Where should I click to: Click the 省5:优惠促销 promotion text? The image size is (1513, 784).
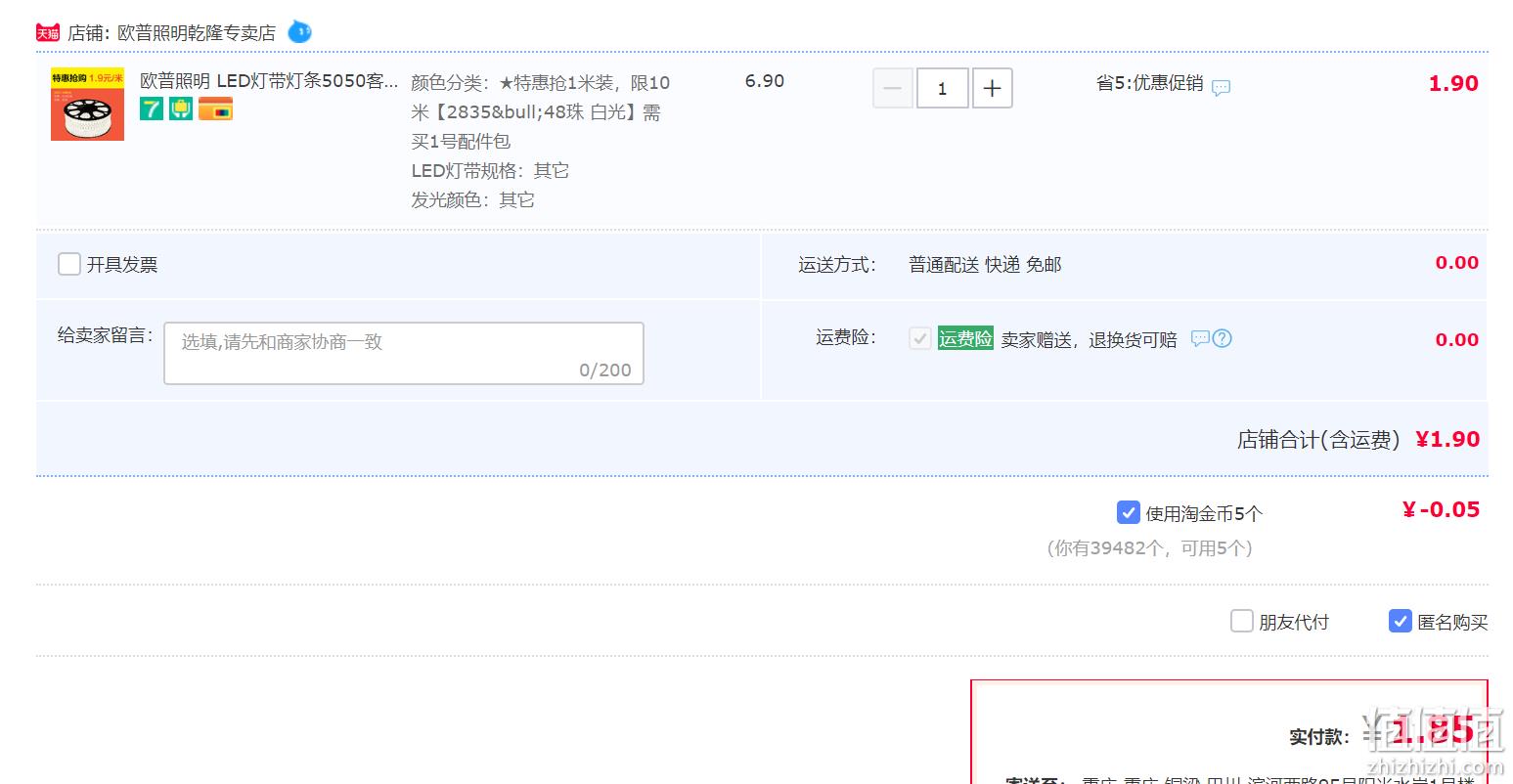(1149, 83)
